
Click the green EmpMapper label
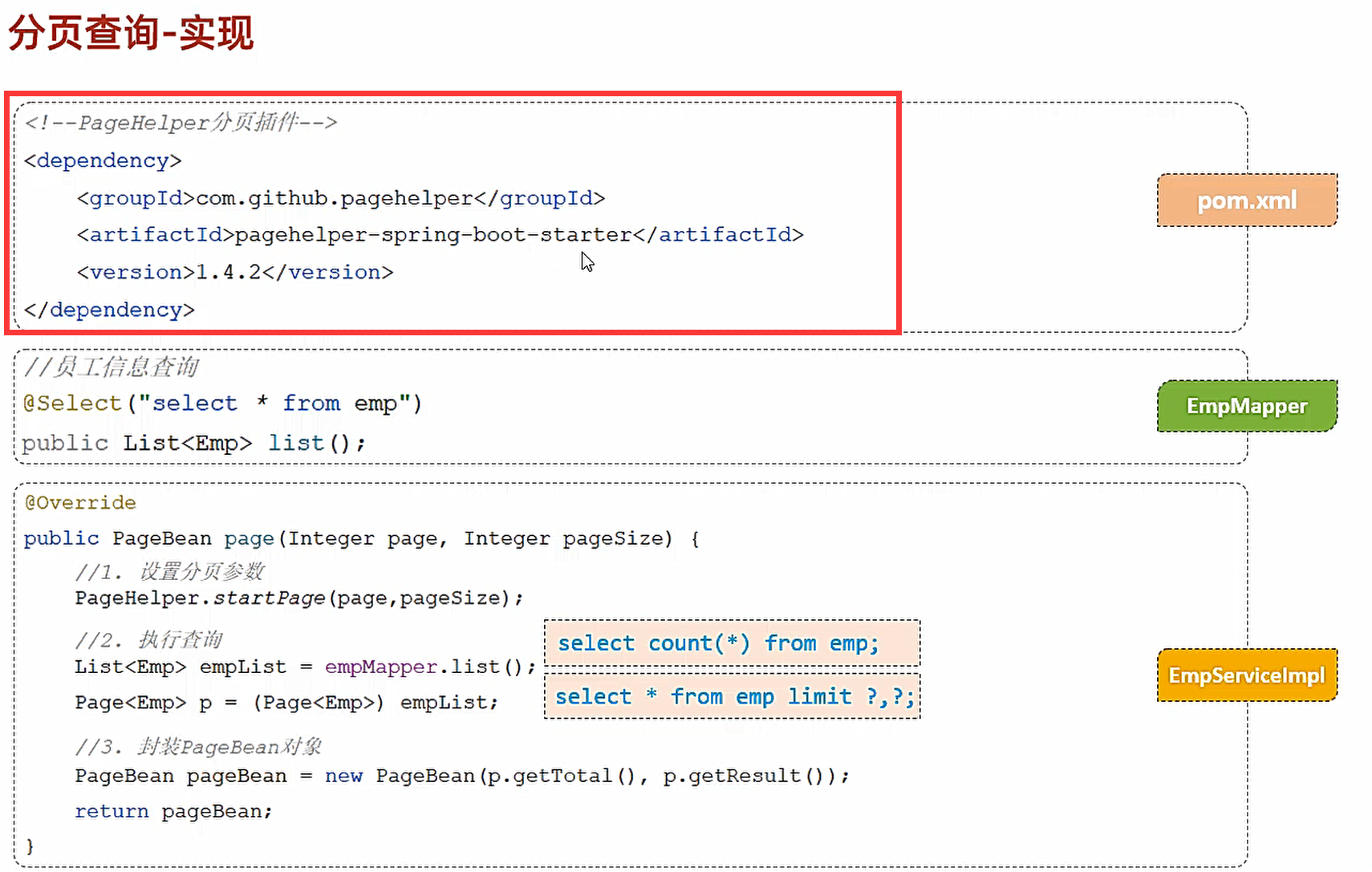point(1247,406)
